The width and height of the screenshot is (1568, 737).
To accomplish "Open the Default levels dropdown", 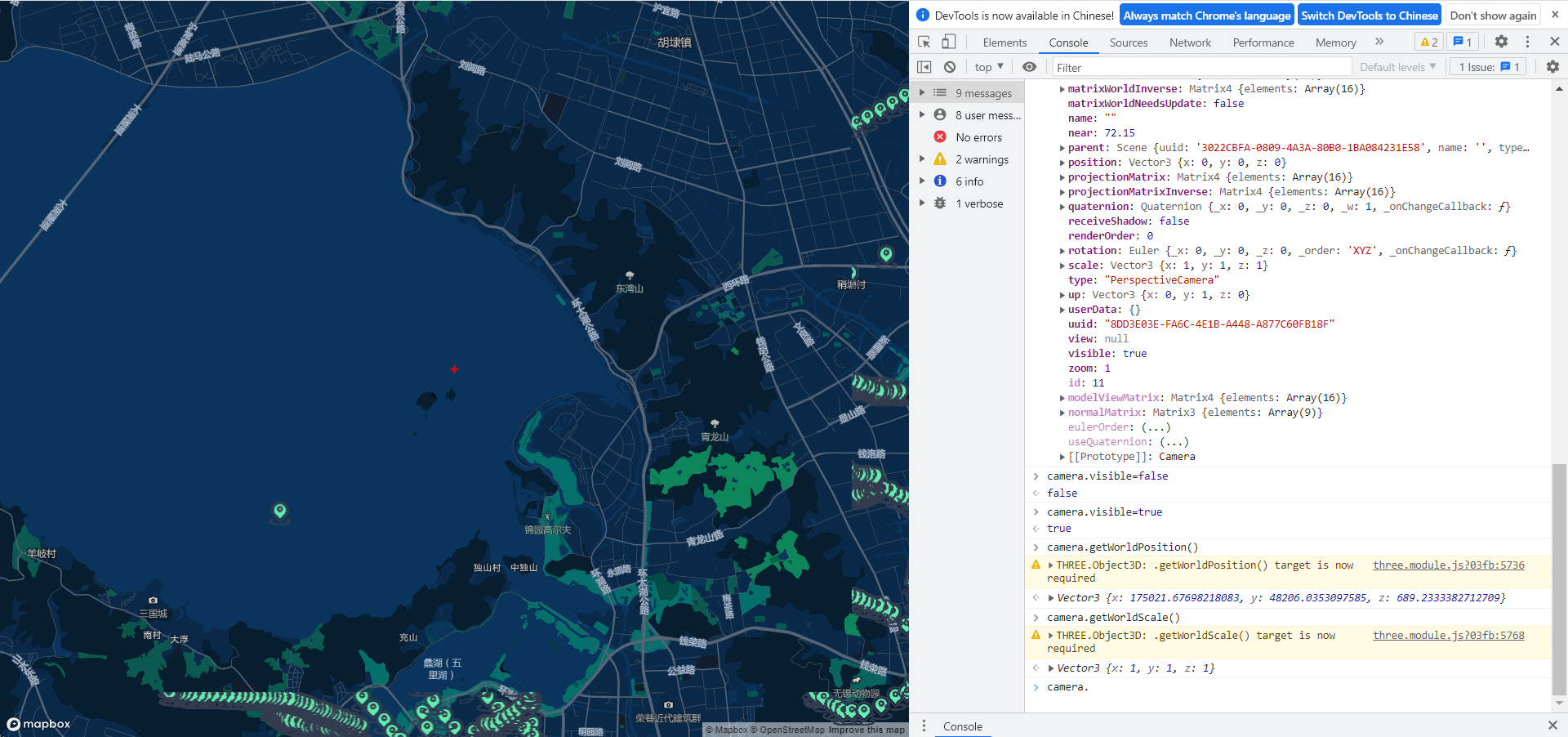I will tap(1396, 67).
